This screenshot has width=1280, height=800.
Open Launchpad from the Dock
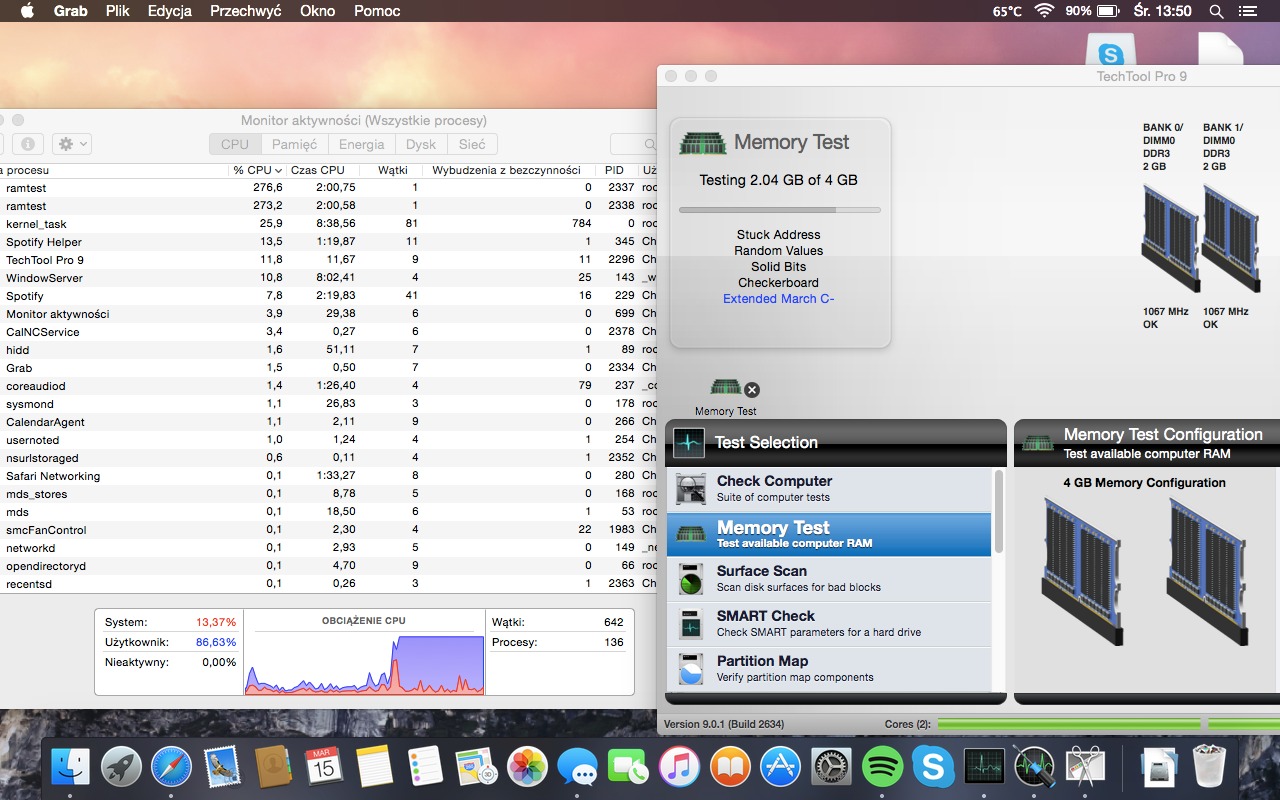tap(121, 767)
